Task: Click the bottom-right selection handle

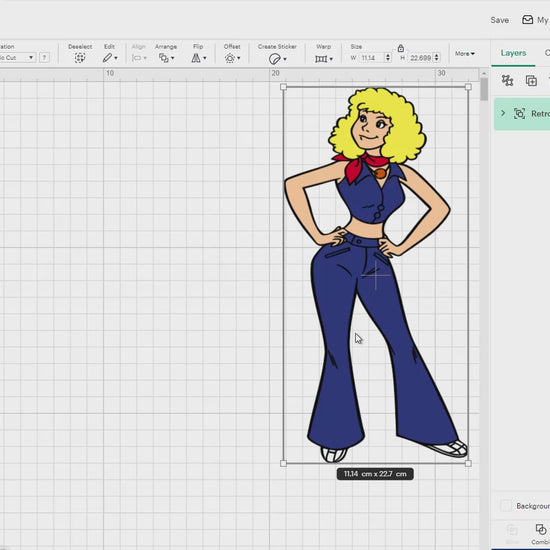Action: tap(468, 463)
